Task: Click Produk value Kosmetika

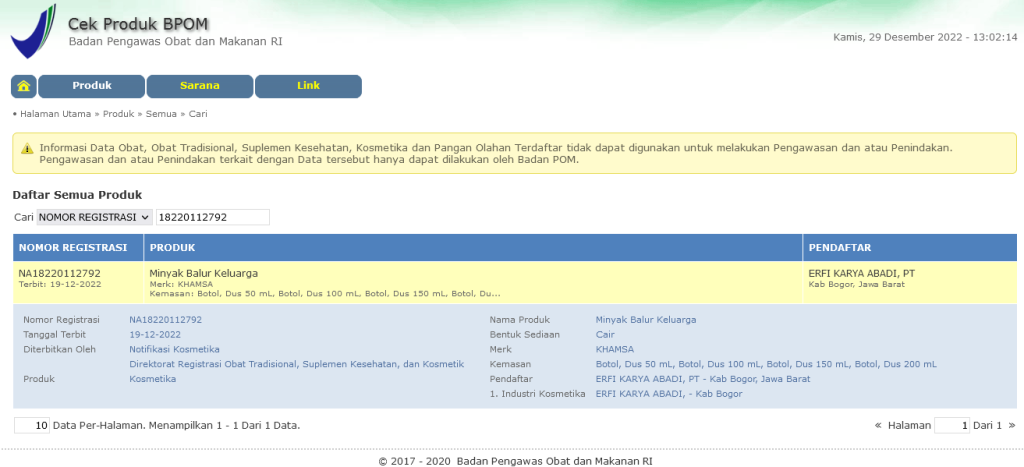Action: 152,379
